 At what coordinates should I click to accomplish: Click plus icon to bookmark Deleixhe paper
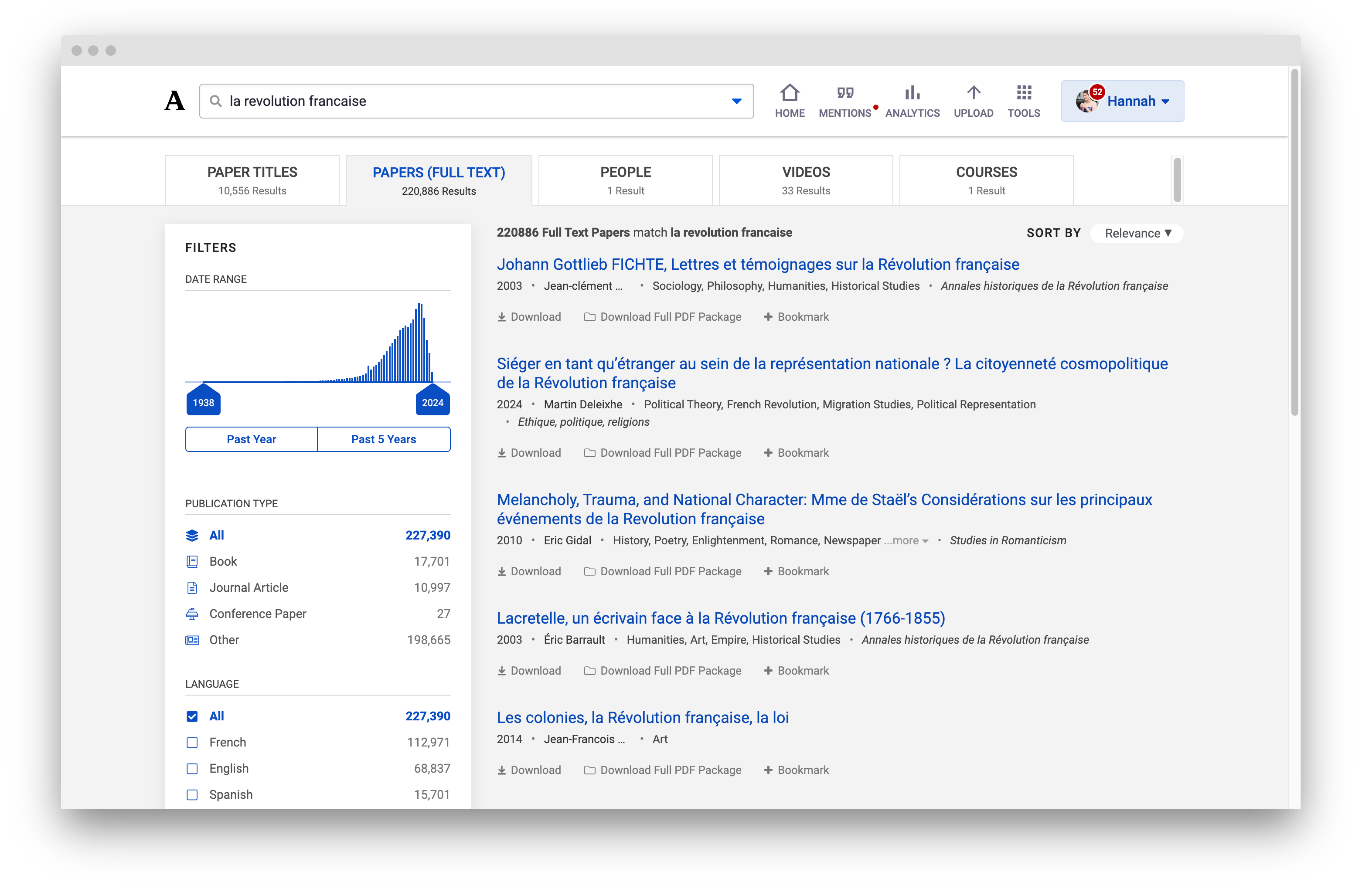(x=768, y=453)
